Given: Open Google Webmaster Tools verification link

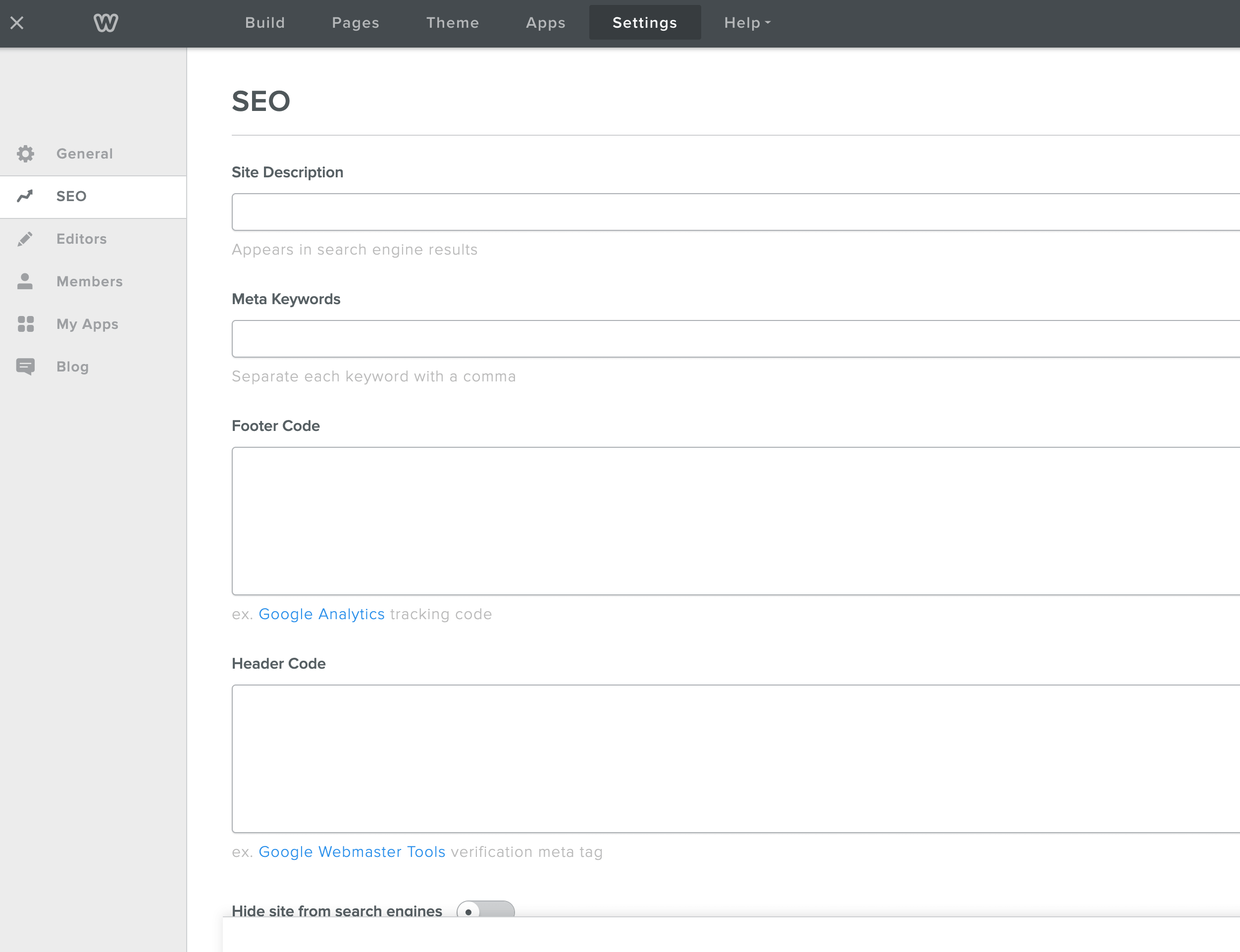Looking at the screenshot, I should pos(351,851).
